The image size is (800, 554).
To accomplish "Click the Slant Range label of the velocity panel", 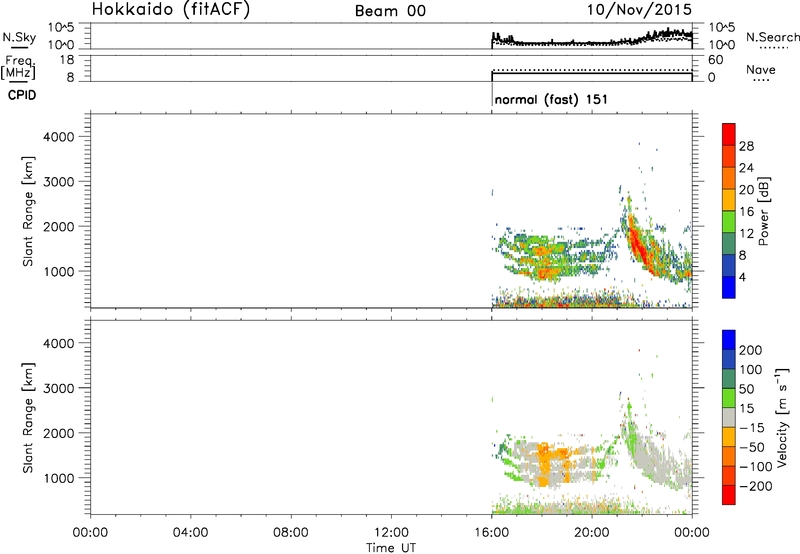I will [x=28, y=418].
